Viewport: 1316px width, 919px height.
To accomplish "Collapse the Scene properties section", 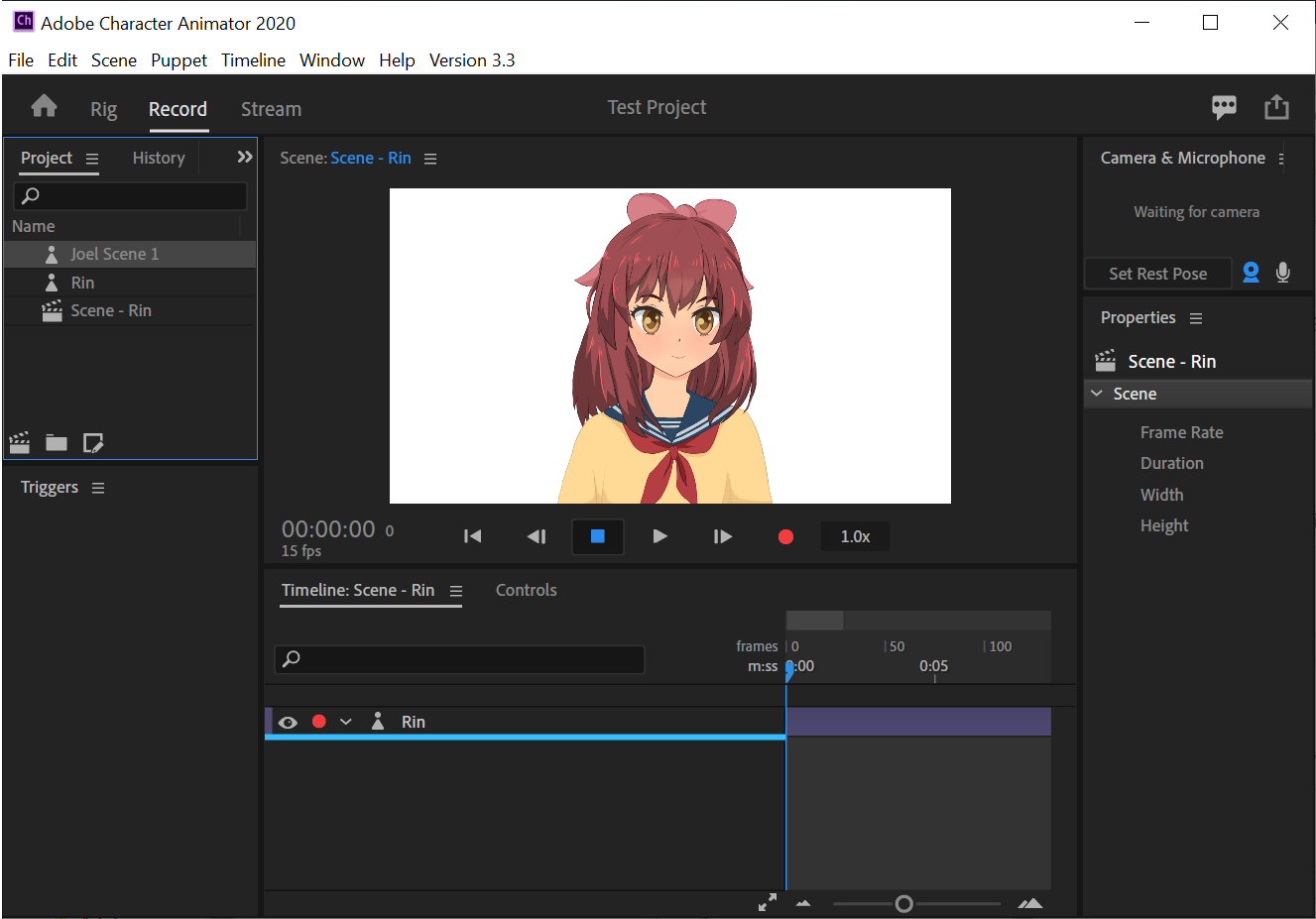I will [1097, 394].
